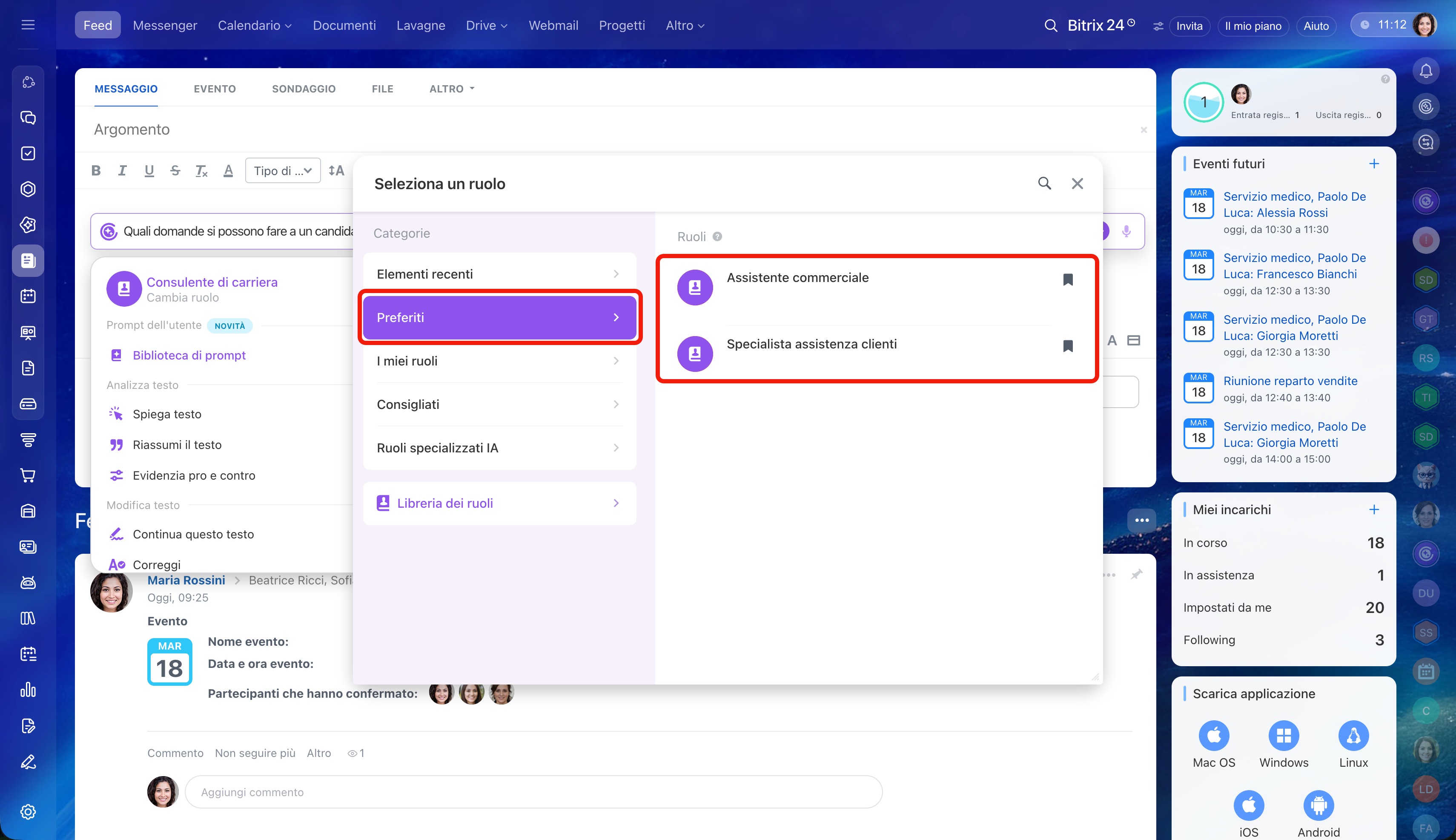Click the microphone voice input icon

coord(1126,231)
